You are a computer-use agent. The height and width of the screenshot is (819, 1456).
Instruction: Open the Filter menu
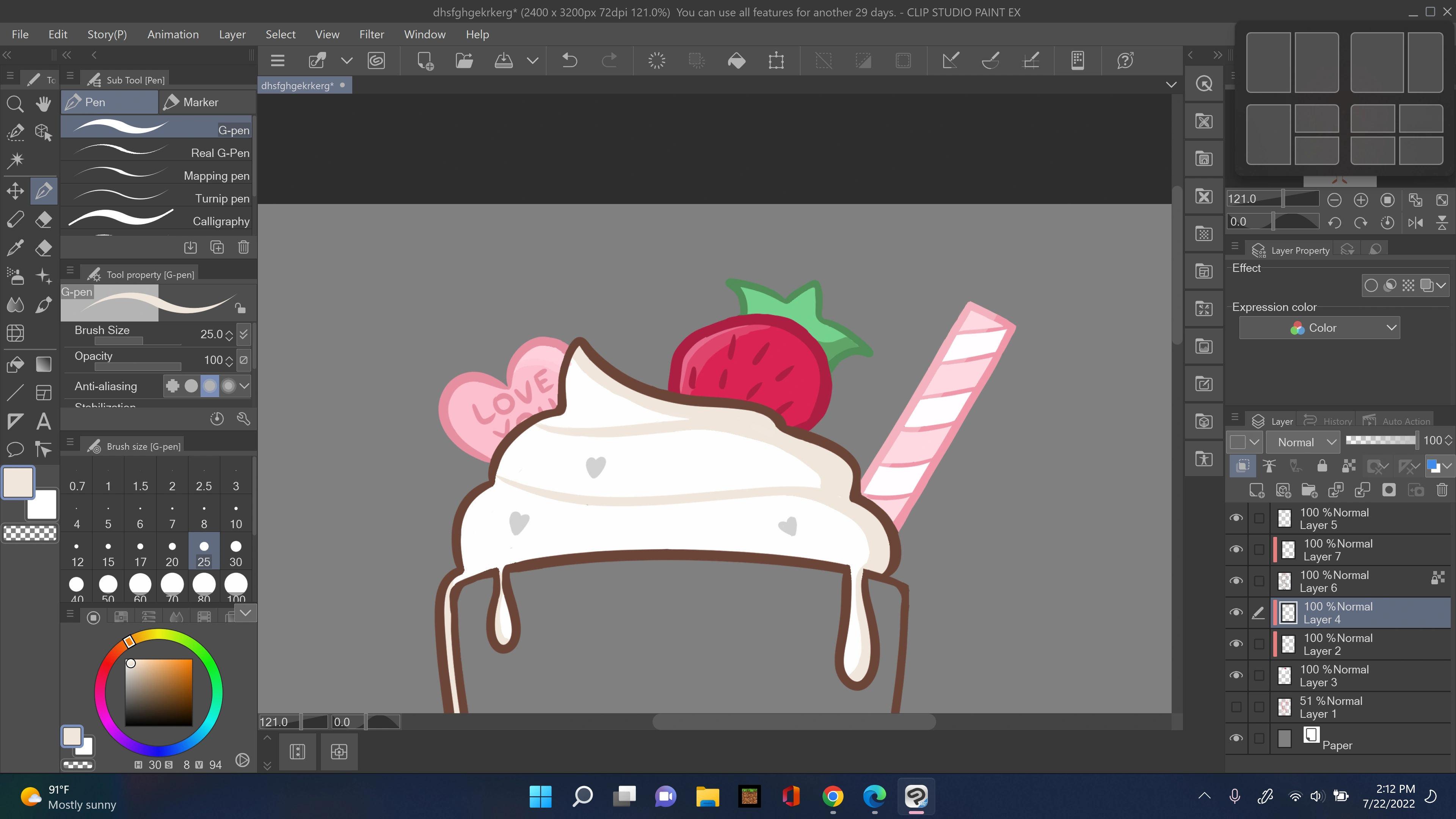[x=371, y=35]
